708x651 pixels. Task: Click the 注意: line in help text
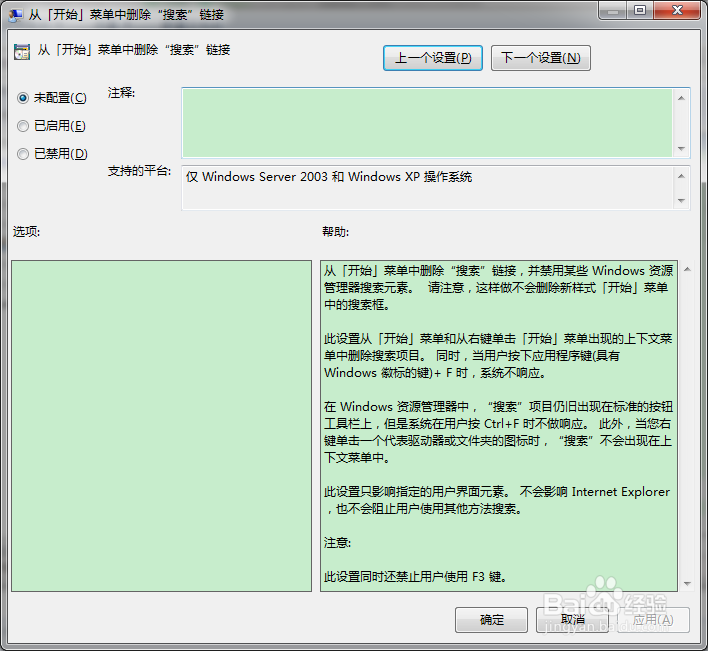[x=337, y=543]
